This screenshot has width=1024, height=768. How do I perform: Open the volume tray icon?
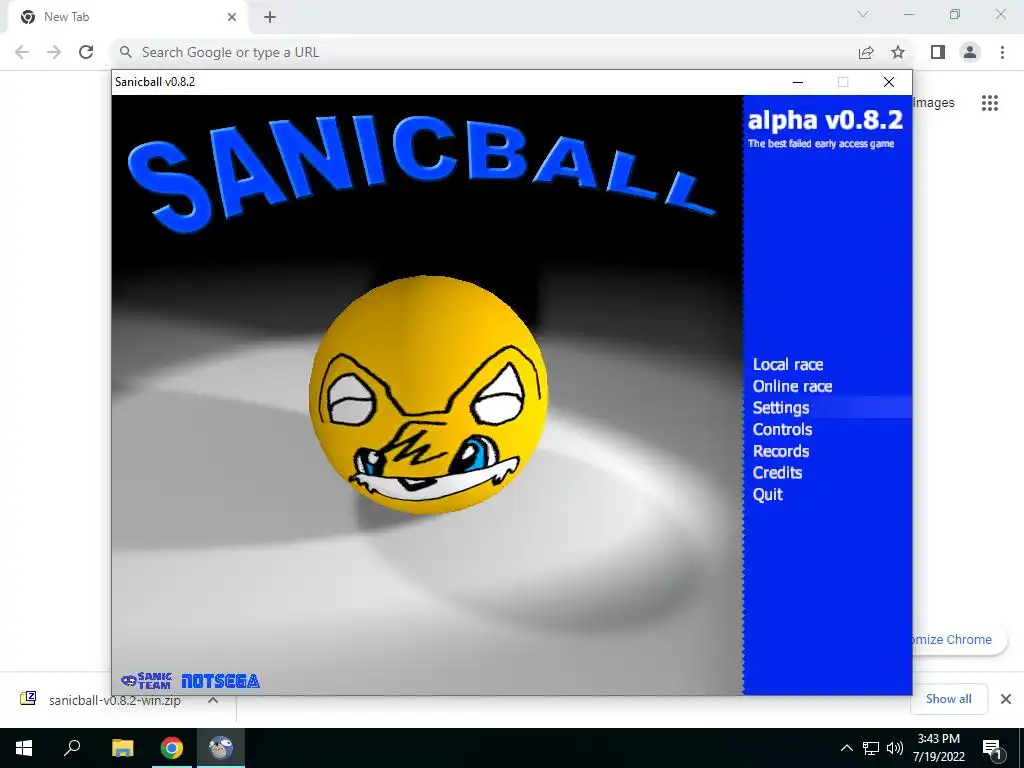(x=895, y=748)
